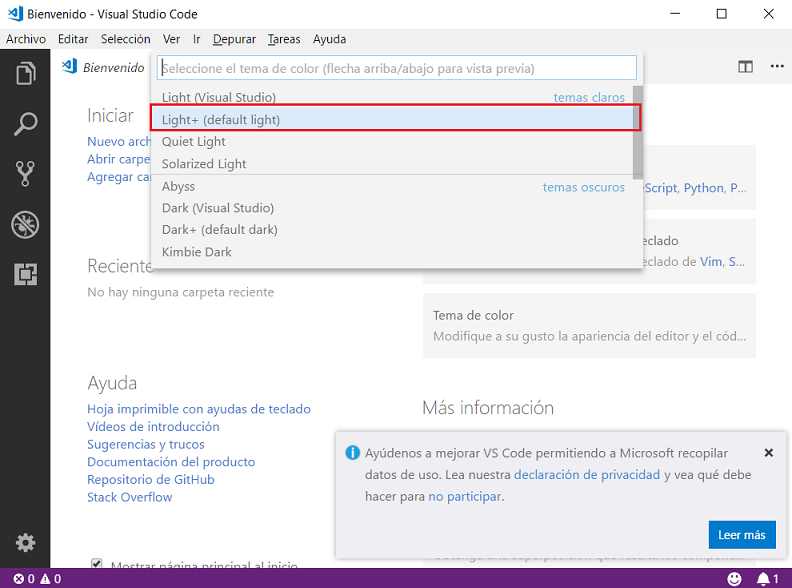Image resolution: width=792 pixels, height=588 pixels.
Task: Open the notifications bell in status bar
Action: [x=767, y=579]
